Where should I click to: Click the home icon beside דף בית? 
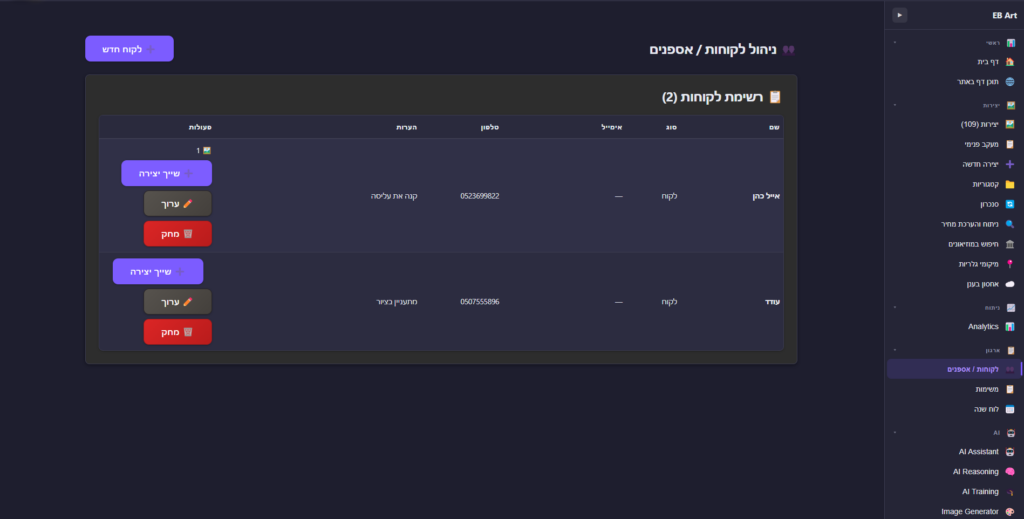click(1010, 62)
